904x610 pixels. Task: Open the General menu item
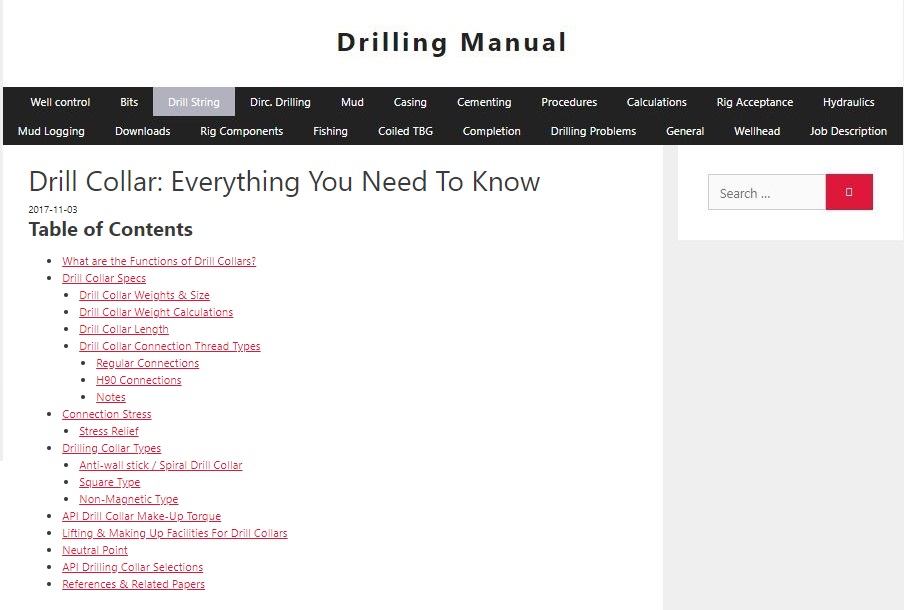point(685,131)
